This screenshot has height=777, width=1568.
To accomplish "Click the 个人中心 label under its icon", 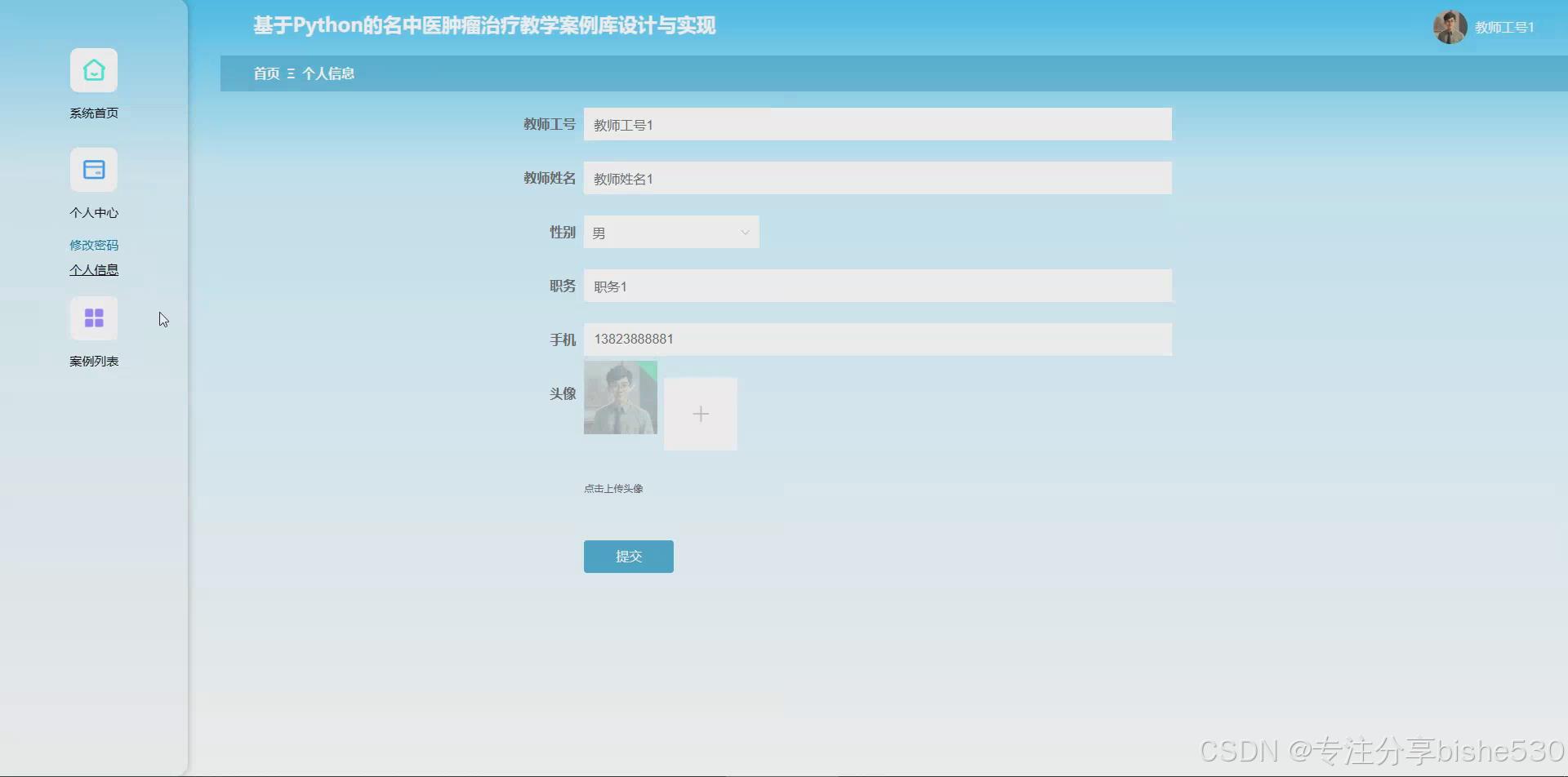I will click(x=93, y=211).
